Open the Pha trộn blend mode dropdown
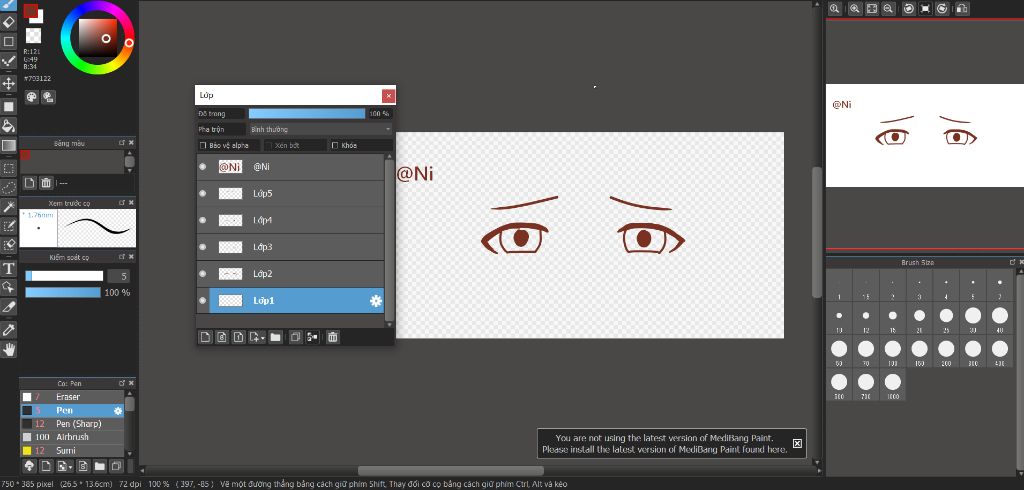 (x=318, y=129)
